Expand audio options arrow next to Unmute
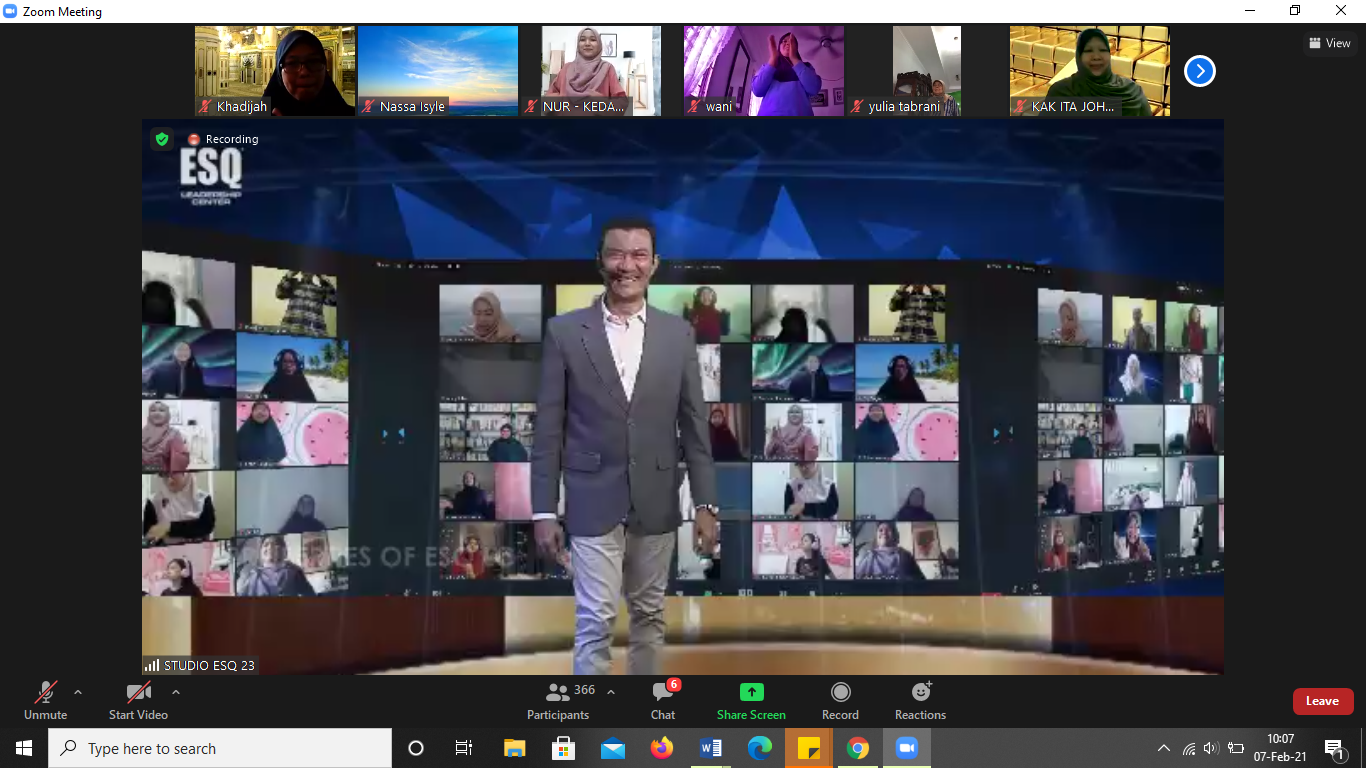 (78, 692)
